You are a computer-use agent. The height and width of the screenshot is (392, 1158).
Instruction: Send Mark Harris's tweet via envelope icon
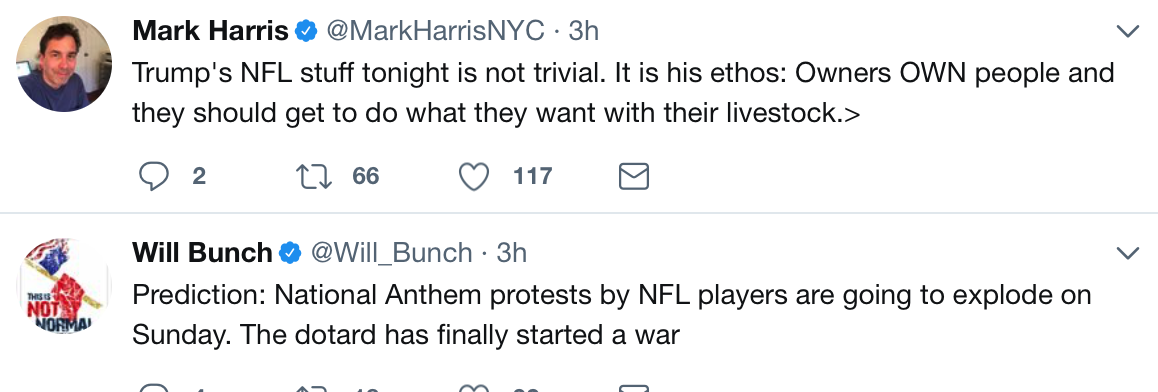[633, 176]
